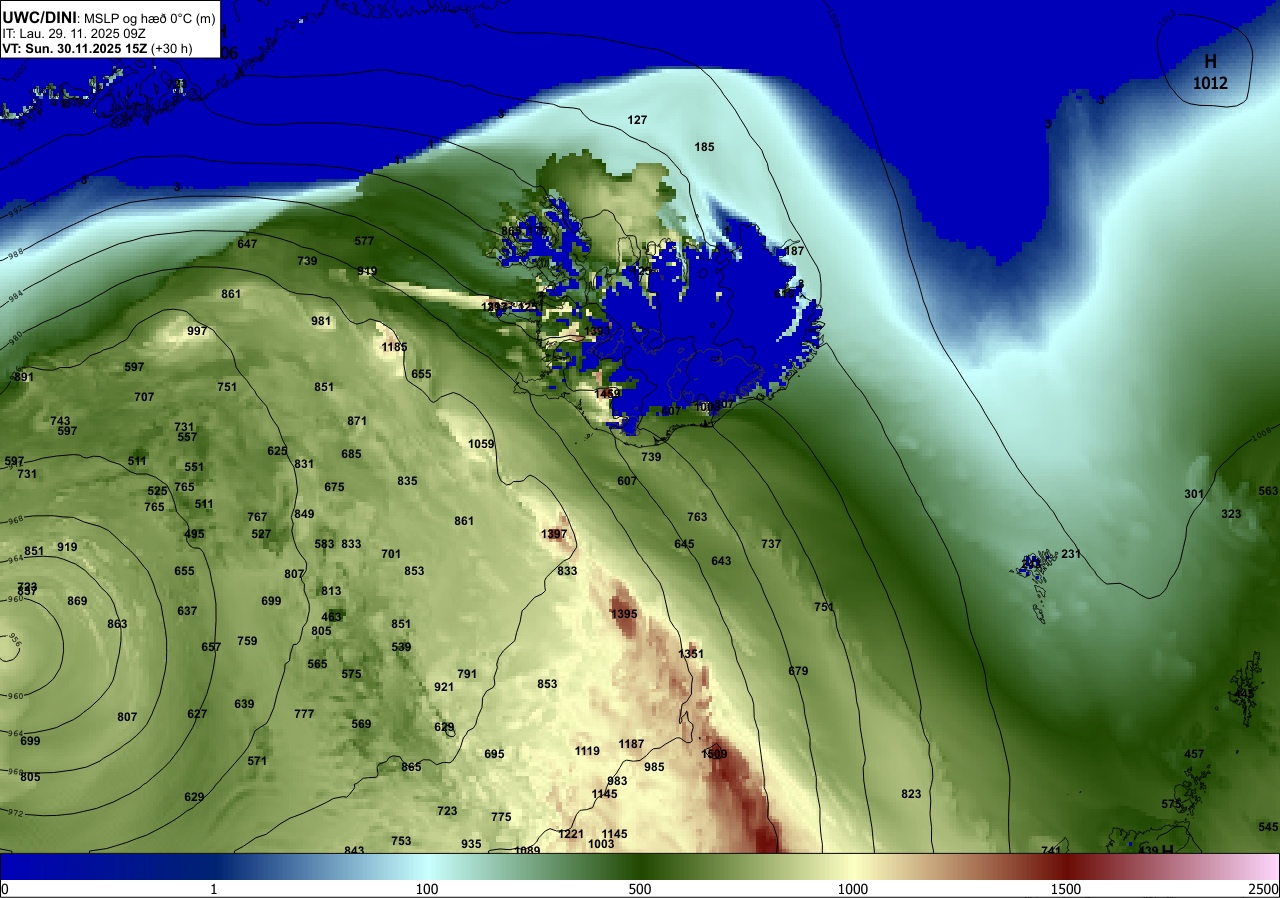Click the 457 height value

[1194, 754]
